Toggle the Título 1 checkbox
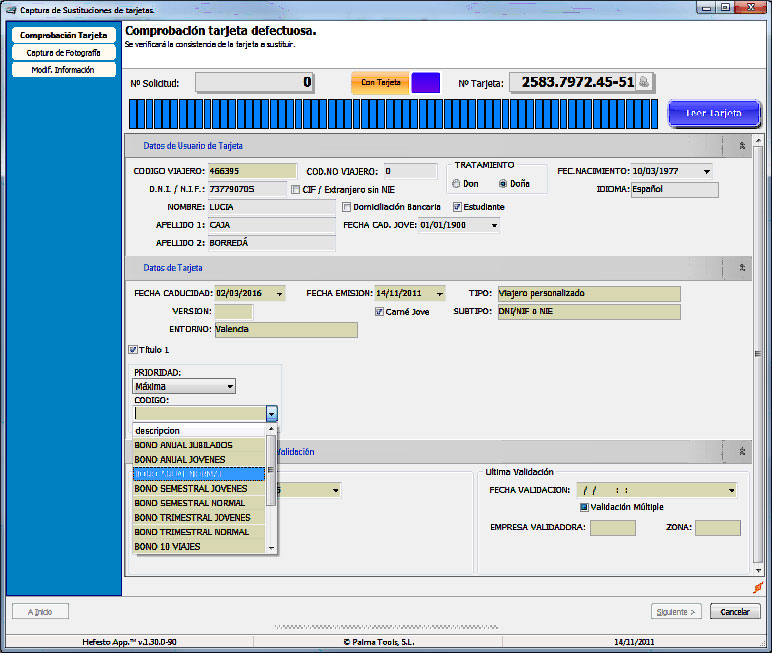The image size is (772, 653). click(x=133, y=350)
